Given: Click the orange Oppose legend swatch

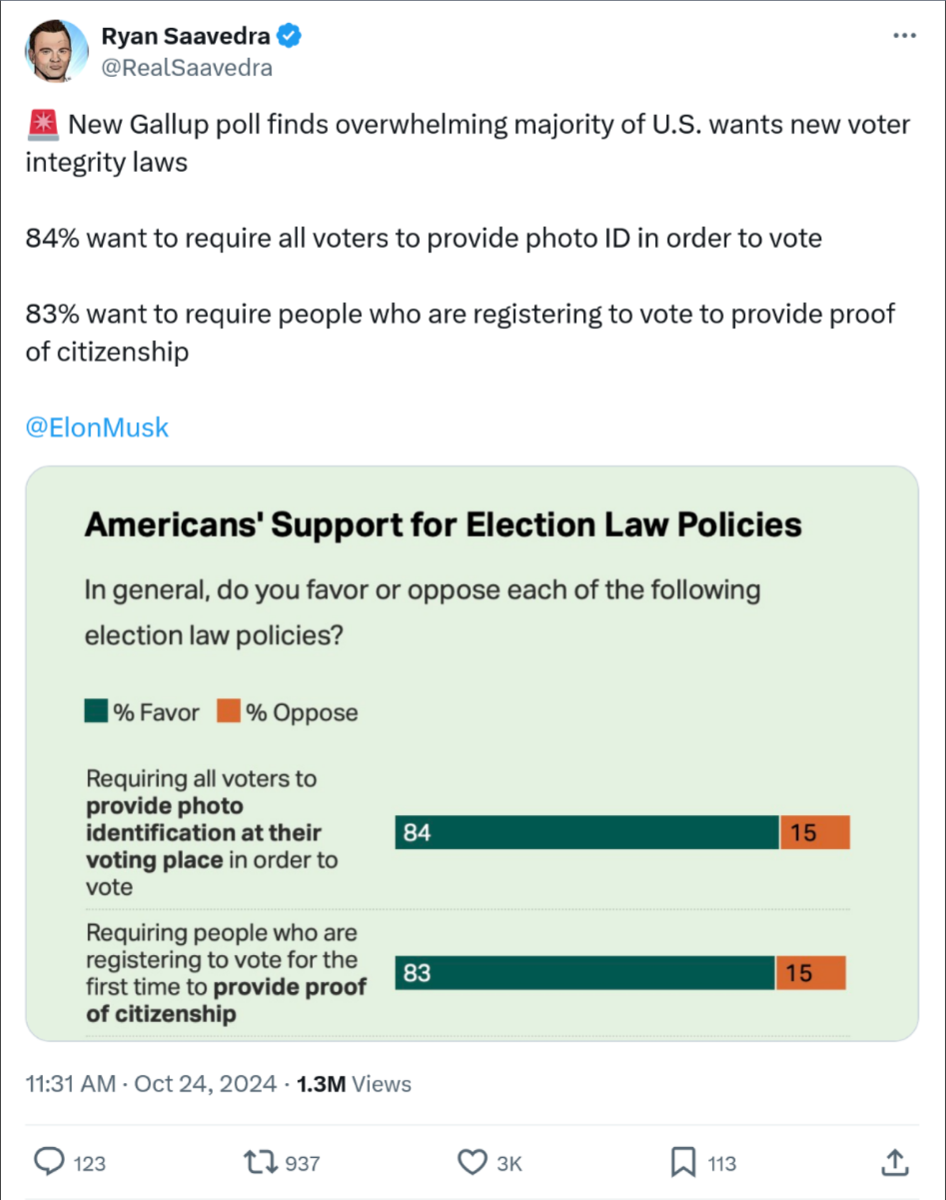Looking at the screenshot, I should click(229, 712).
